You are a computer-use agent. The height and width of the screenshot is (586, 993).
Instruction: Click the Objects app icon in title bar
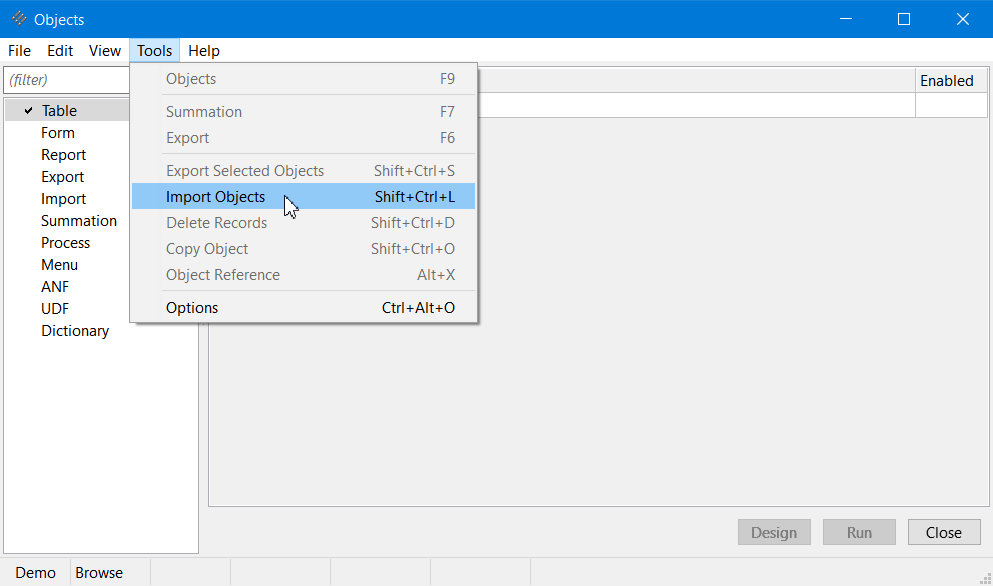18,19
